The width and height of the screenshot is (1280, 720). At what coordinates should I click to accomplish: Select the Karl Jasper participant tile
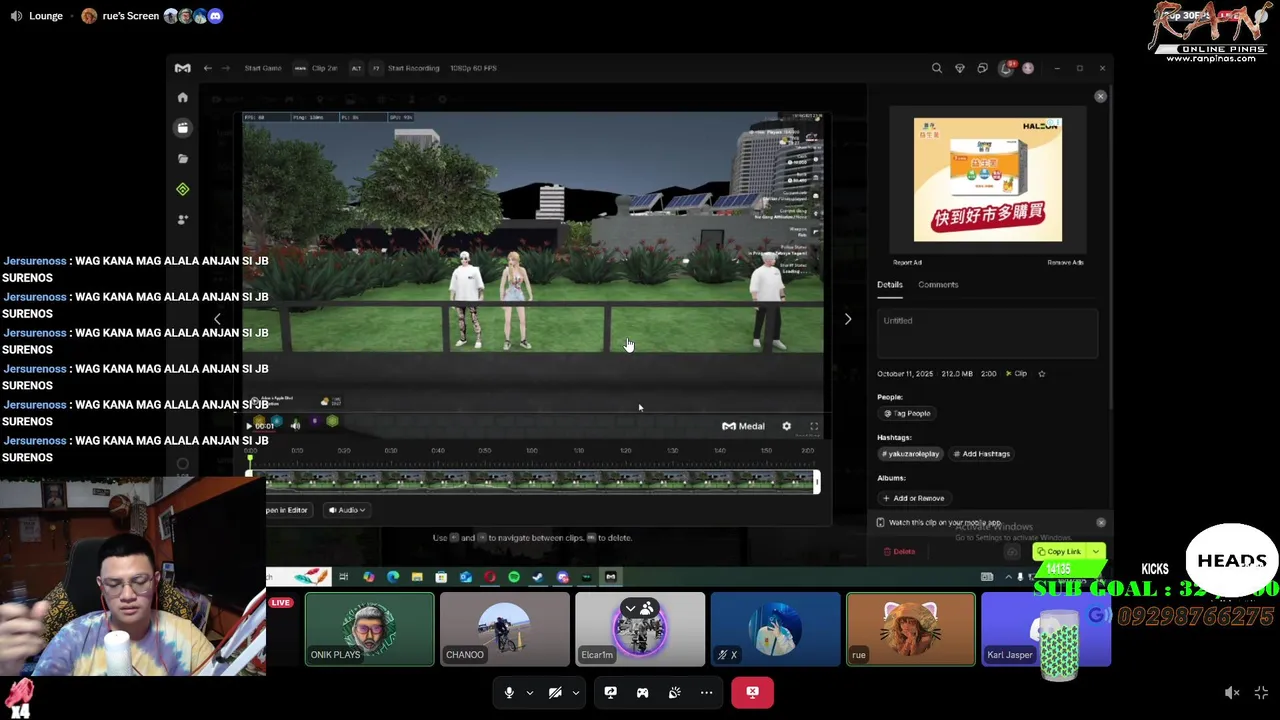tap(1046, 629)
